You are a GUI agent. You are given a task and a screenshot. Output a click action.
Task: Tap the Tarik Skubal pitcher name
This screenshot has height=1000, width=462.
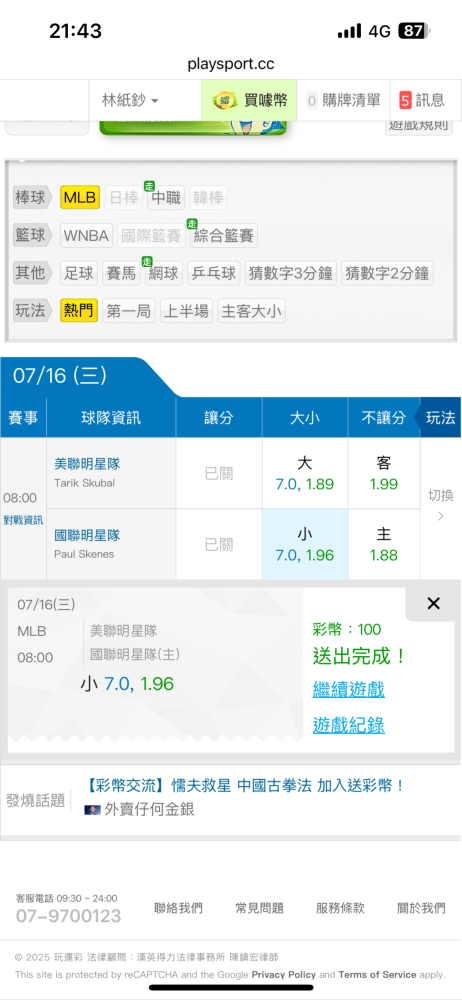[85, 483]
